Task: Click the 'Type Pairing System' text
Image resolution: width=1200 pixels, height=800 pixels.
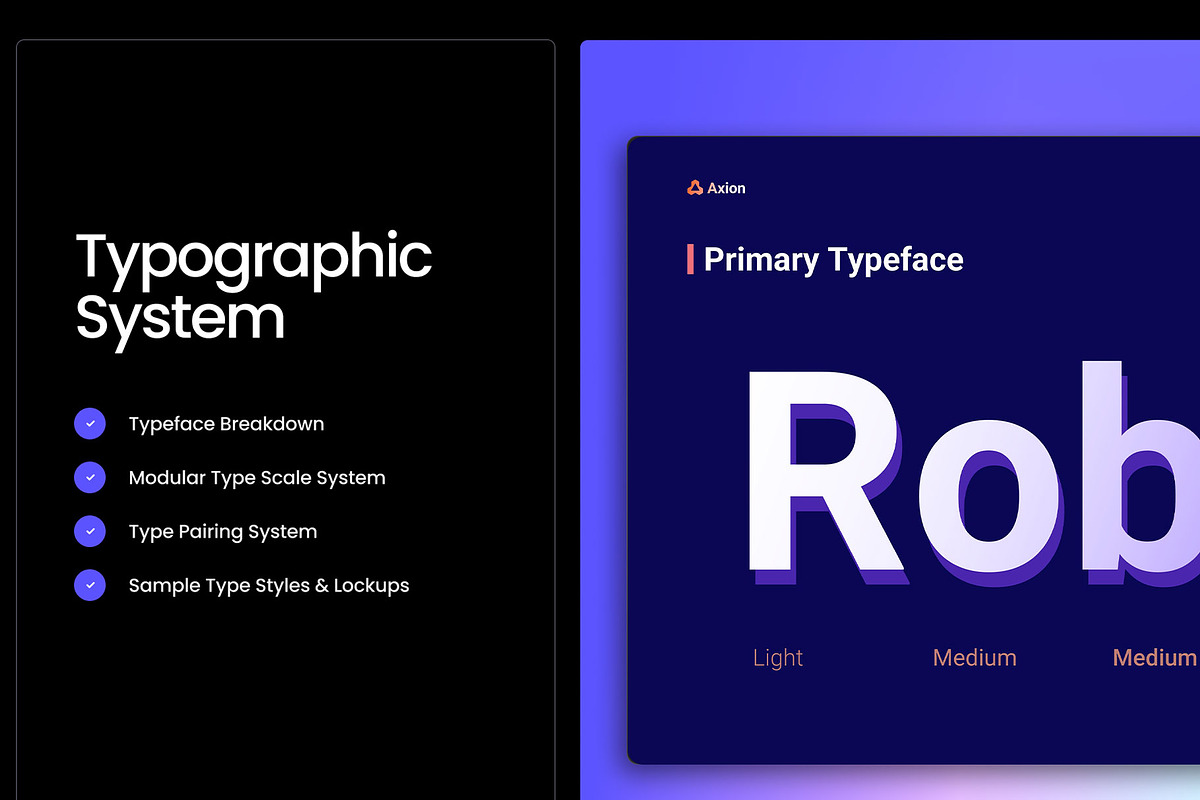Action: tap(223, 532)
